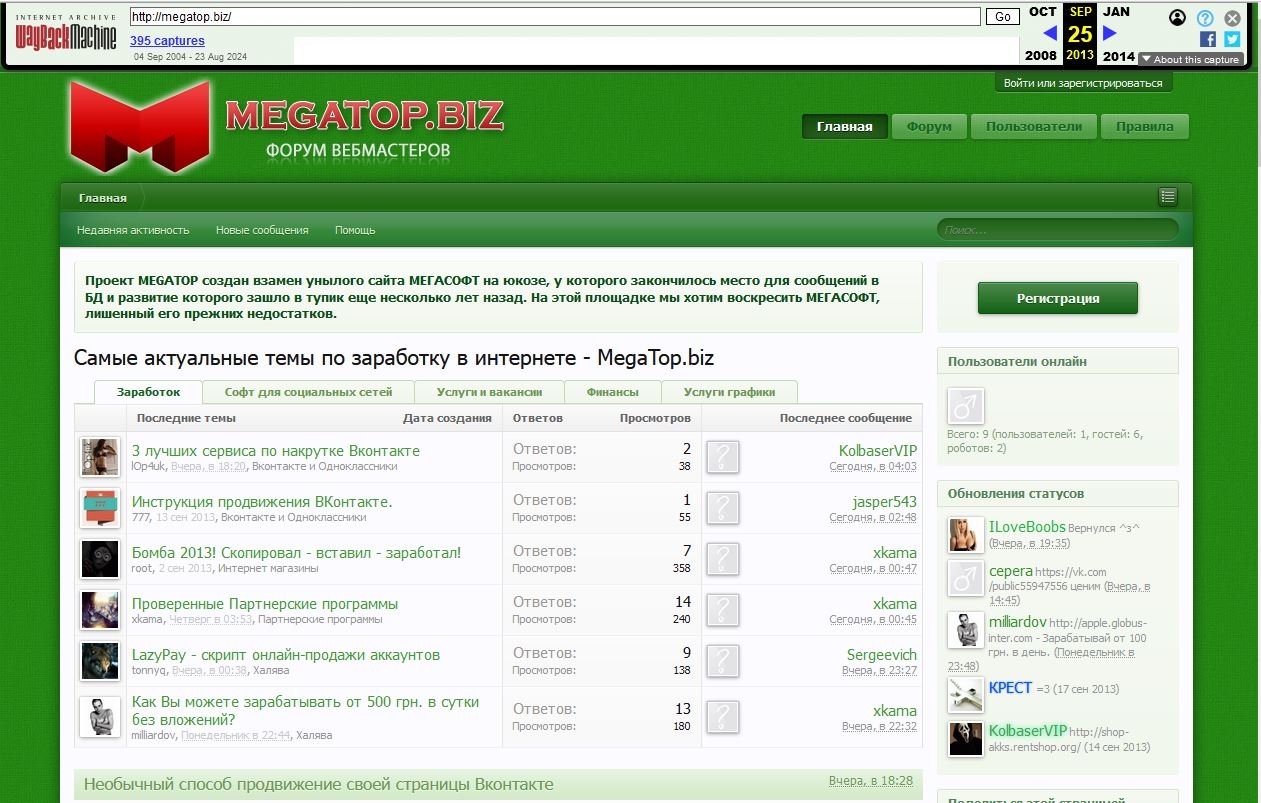Open Wayback help question mark icon
Viewport: 1261px width, 803px height.
(1205, 18)
